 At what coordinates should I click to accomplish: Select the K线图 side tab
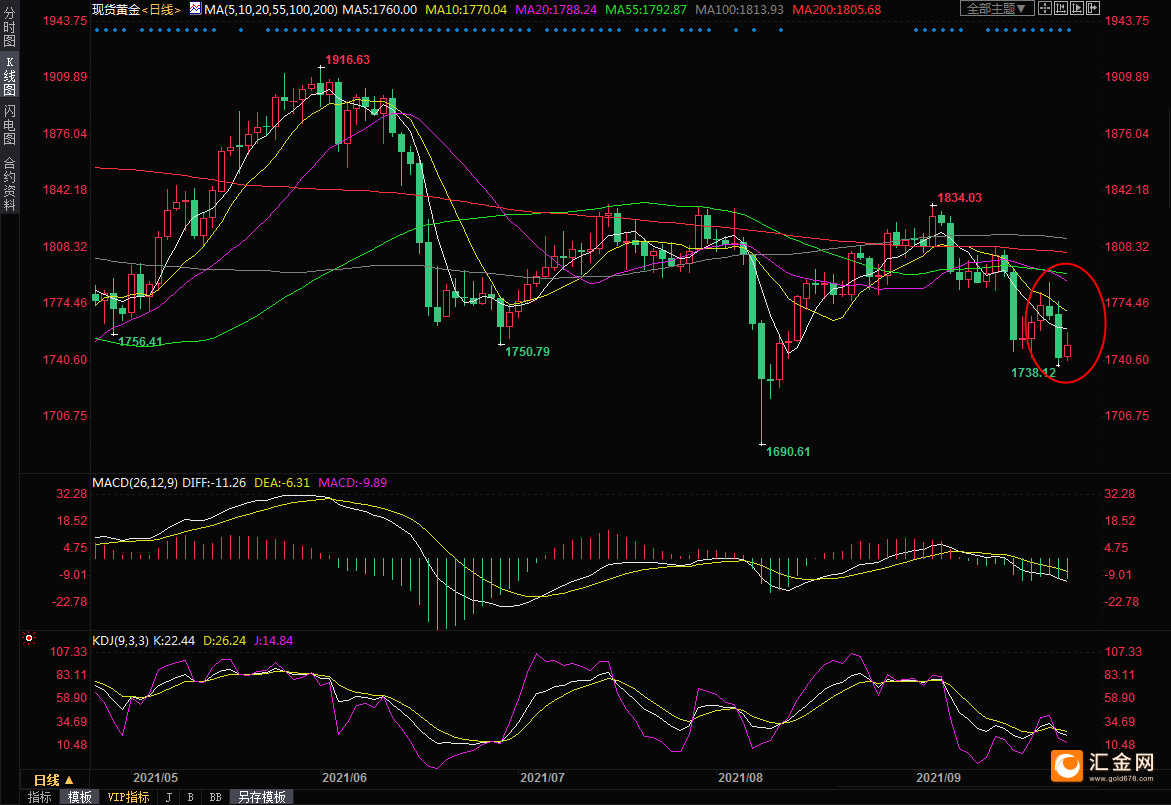click(x=10, y=75)
